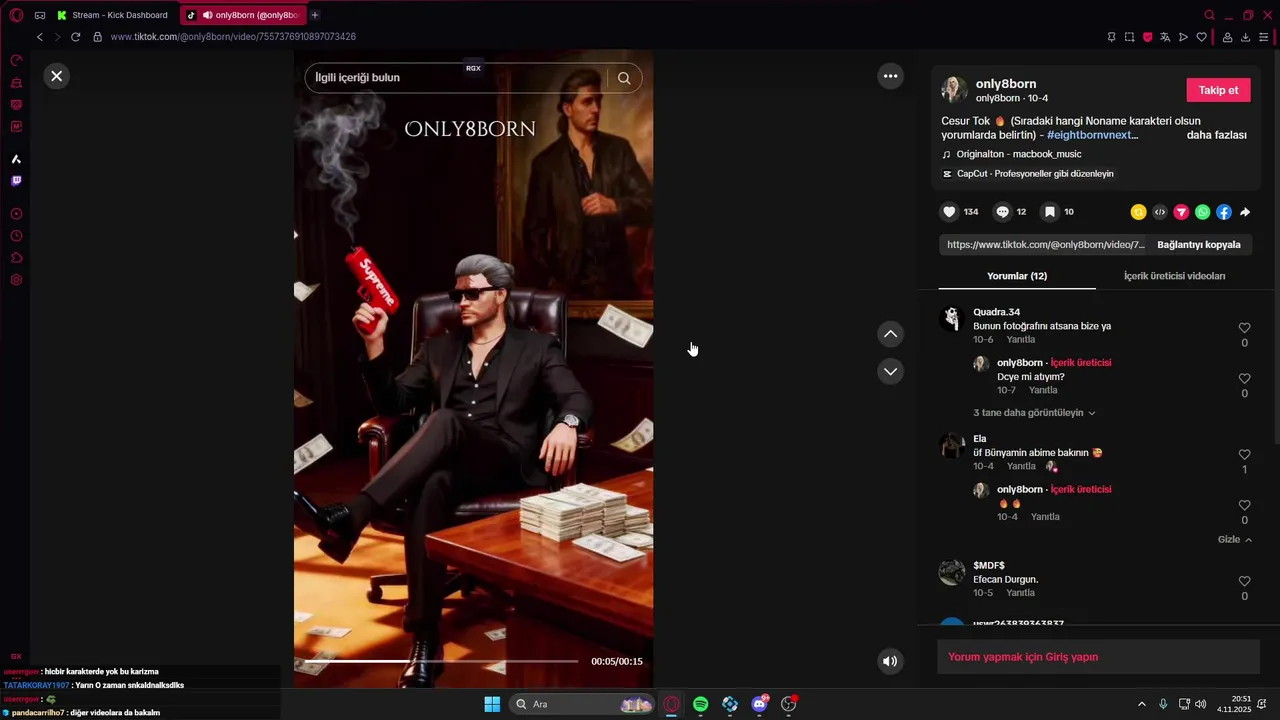1280x720 pixels.
Task: Switch to Yorumlar (12) tab
Action: pos(1017,276)
